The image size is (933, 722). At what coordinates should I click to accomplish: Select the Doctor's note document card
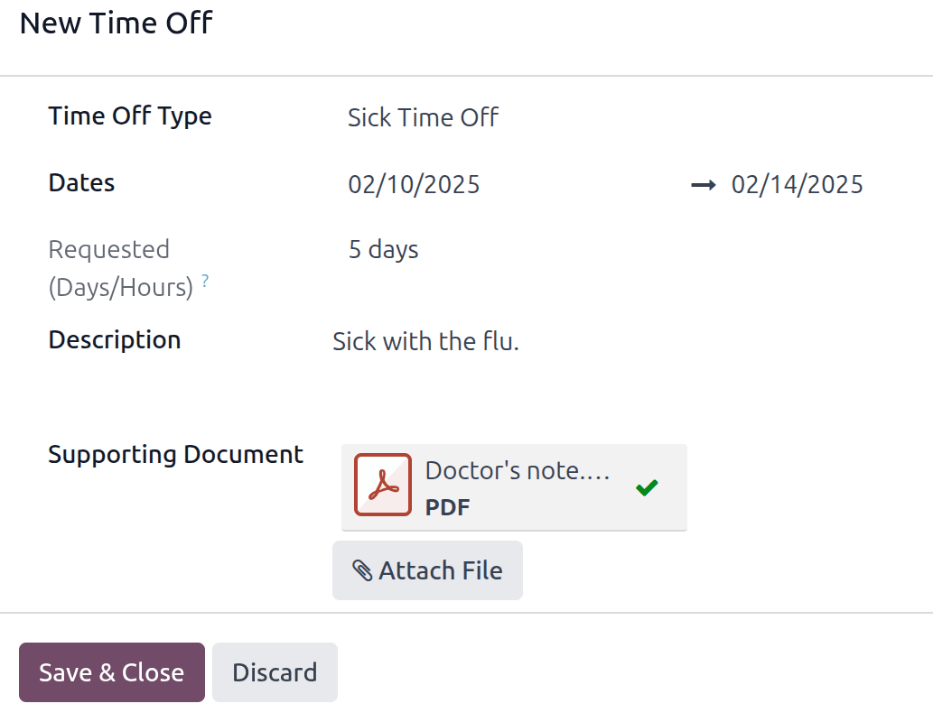pos(514,487)
